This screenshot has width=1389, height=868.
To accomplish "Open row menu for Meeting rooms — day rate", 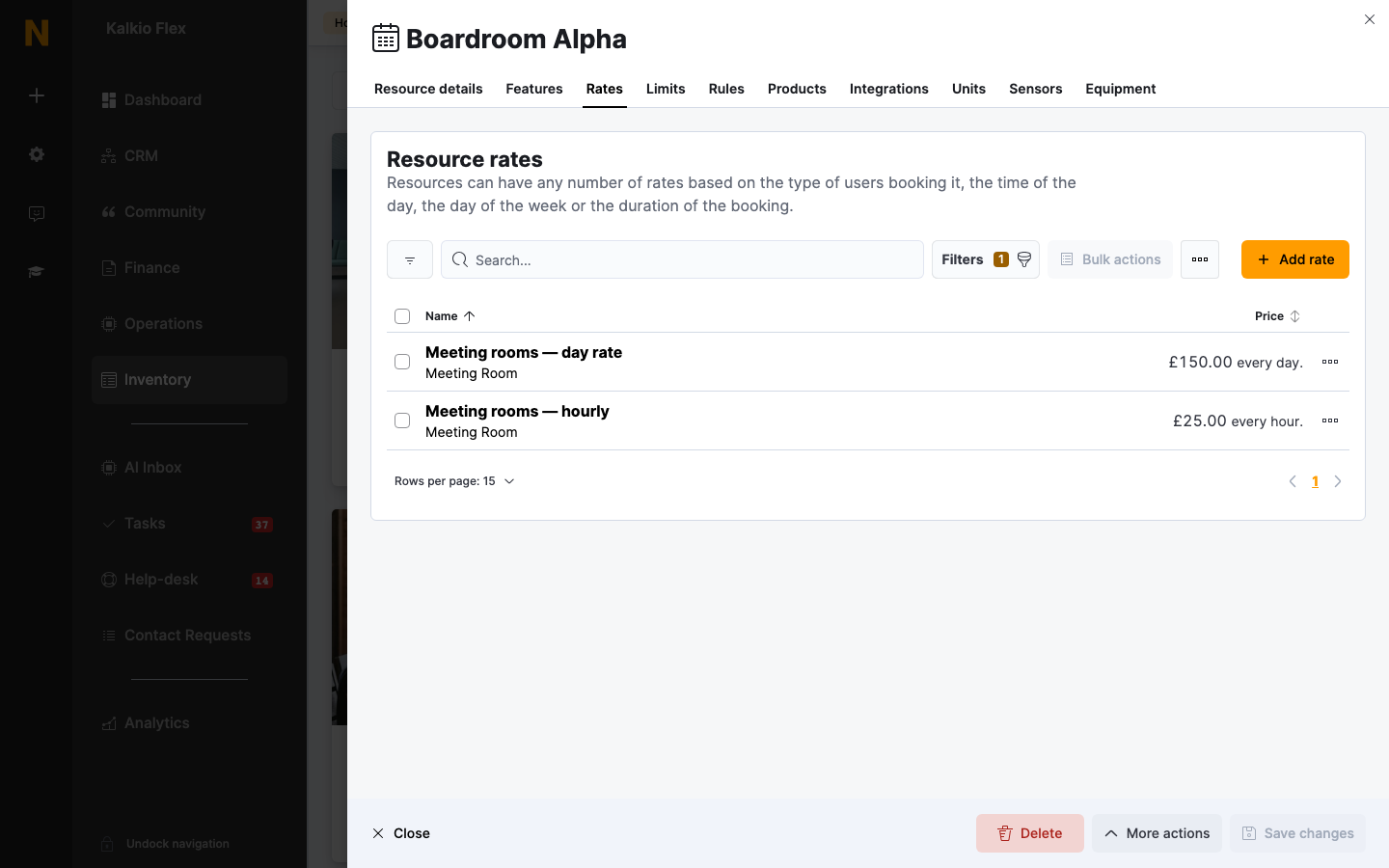I will point(1330,362).
